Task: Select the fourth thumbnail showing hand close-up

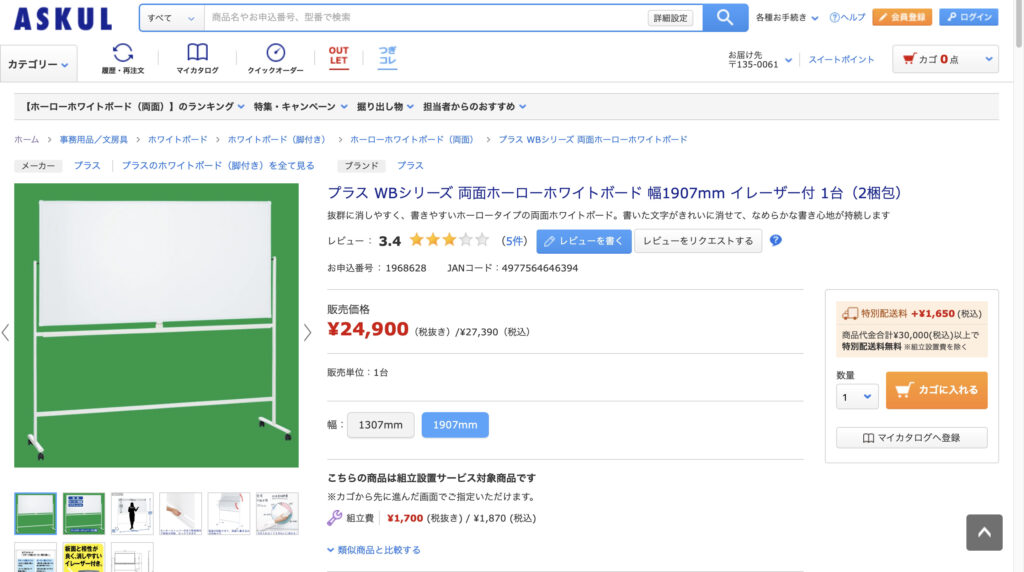Action: pos(180,514)
